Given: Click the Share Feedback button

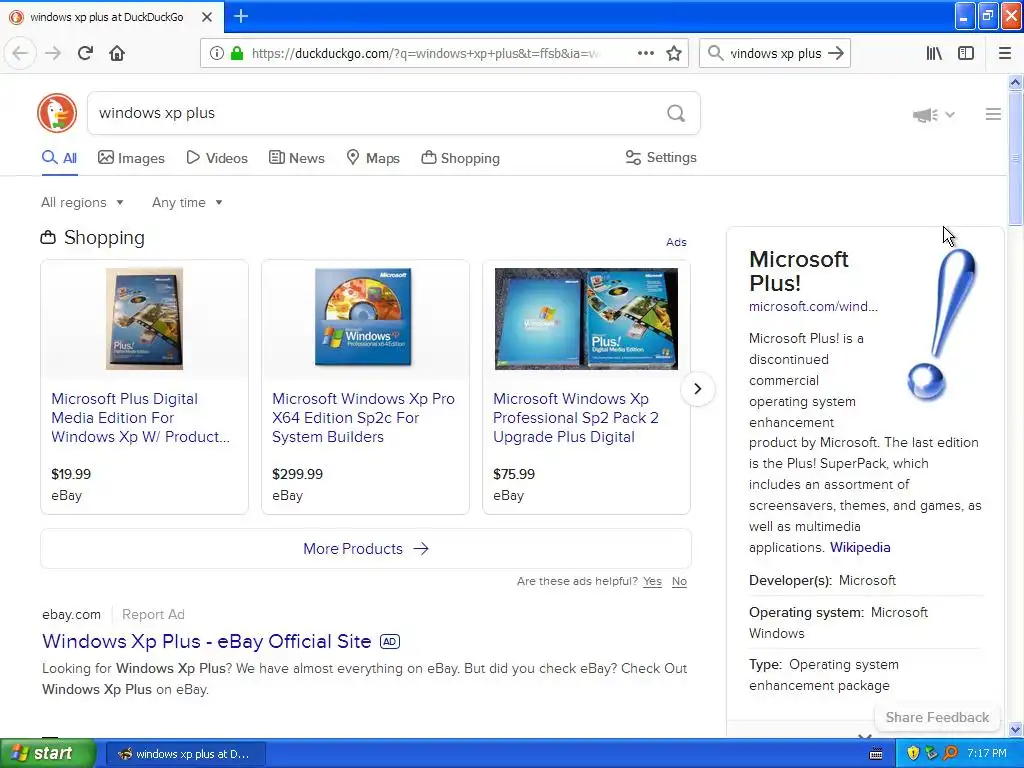Looking at the screenshot, I should click(x=937, y=717).
